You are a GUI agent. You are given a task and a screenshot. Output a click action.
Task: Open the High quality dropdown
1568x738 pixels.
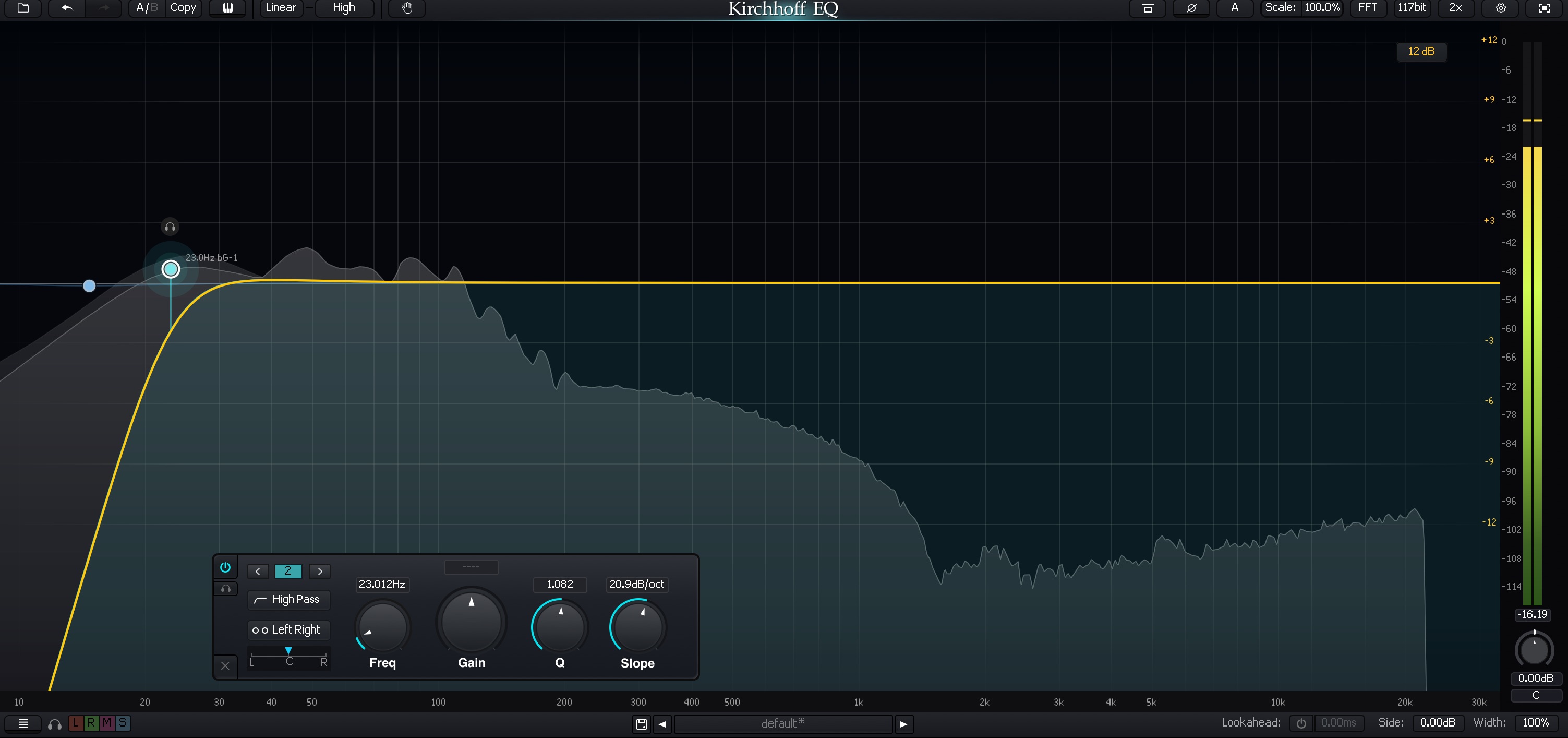click(344, 8)
